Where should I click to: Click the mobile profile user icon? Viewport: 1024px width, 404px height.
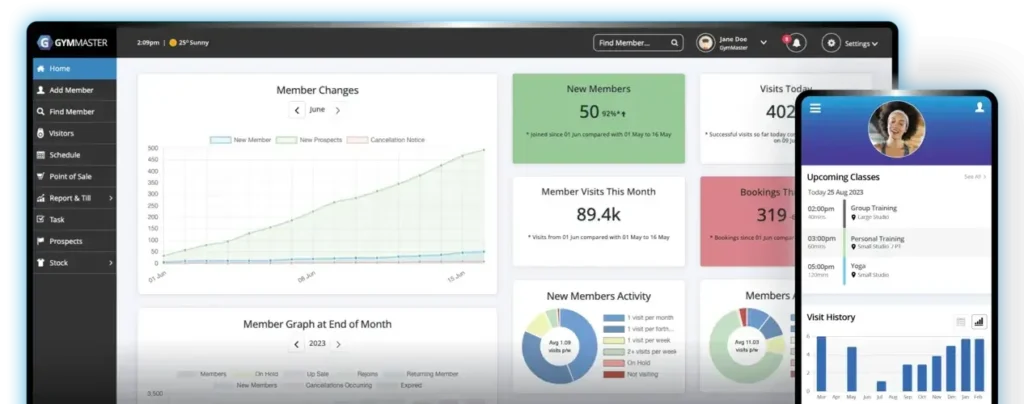978,108
